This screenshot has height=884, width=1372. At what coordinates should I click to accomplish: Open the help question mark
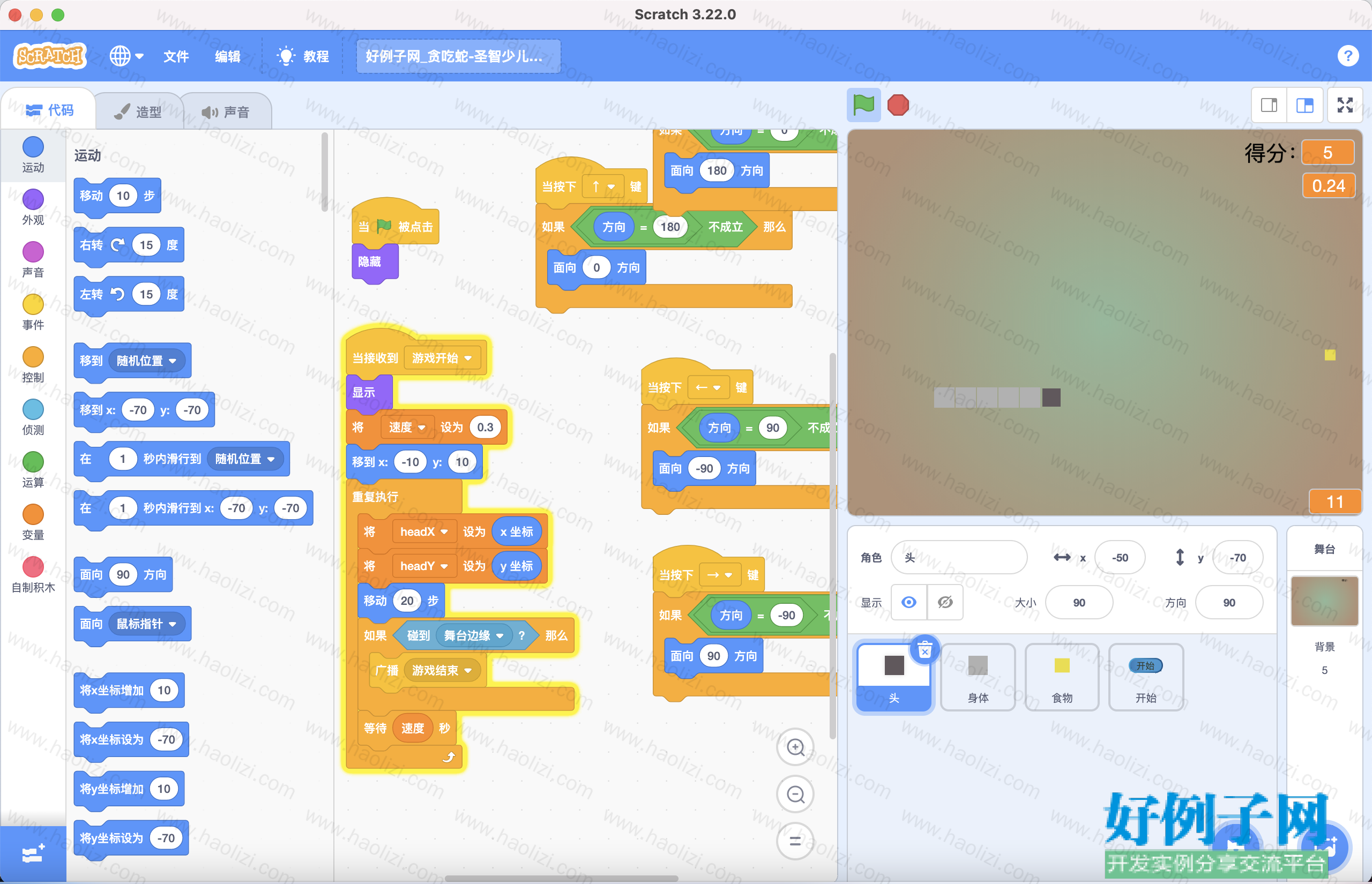coord(1348,56)
